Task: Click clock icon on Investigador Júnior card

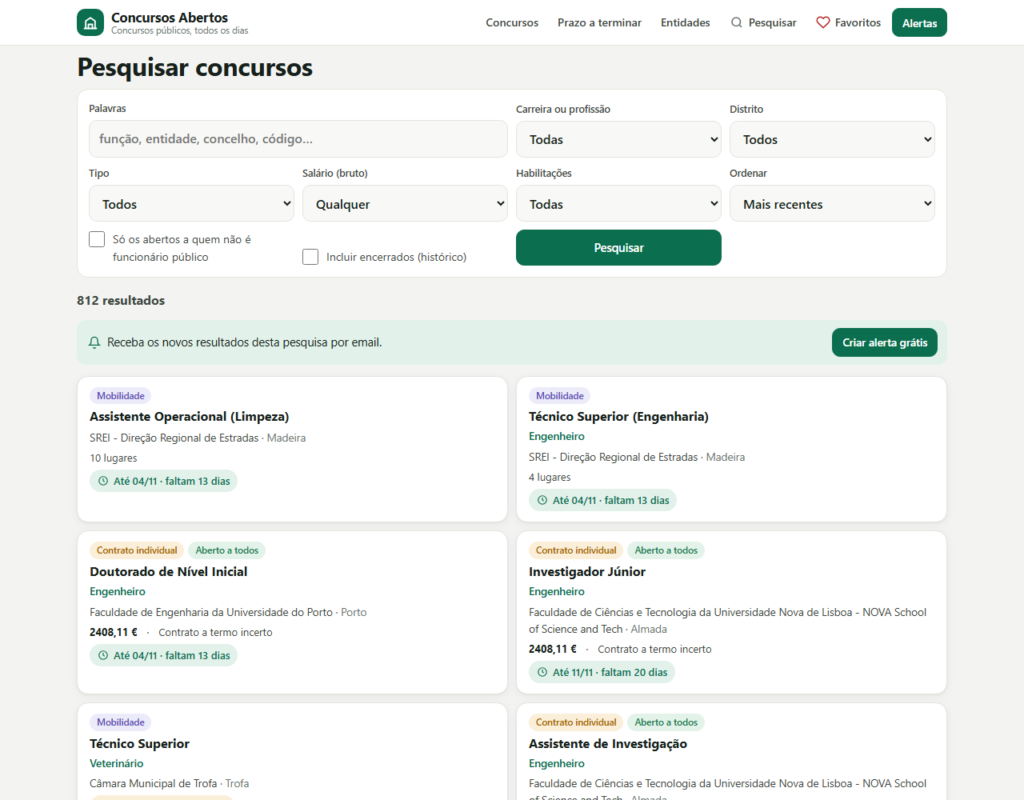Action: (x=542, y=672)
